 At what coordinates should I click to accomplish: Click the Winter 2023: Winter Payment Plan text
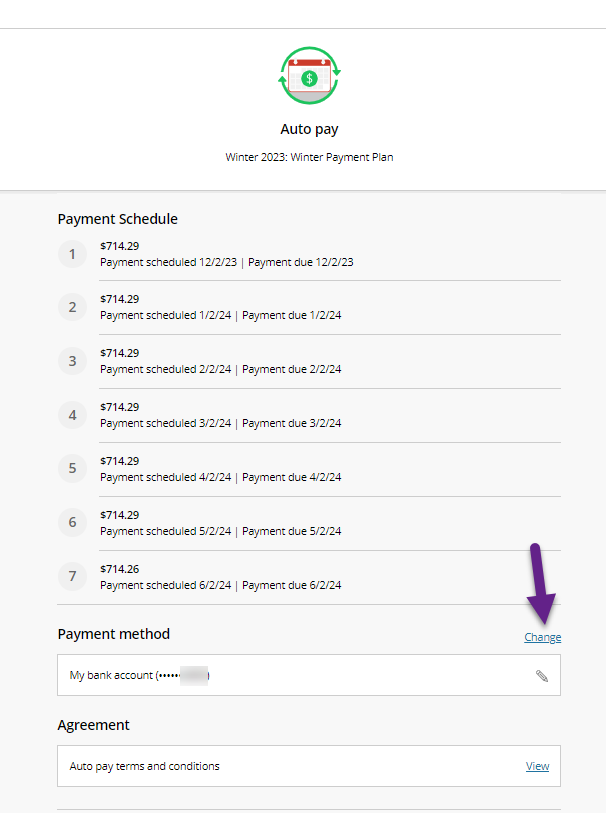click(309, 157)
